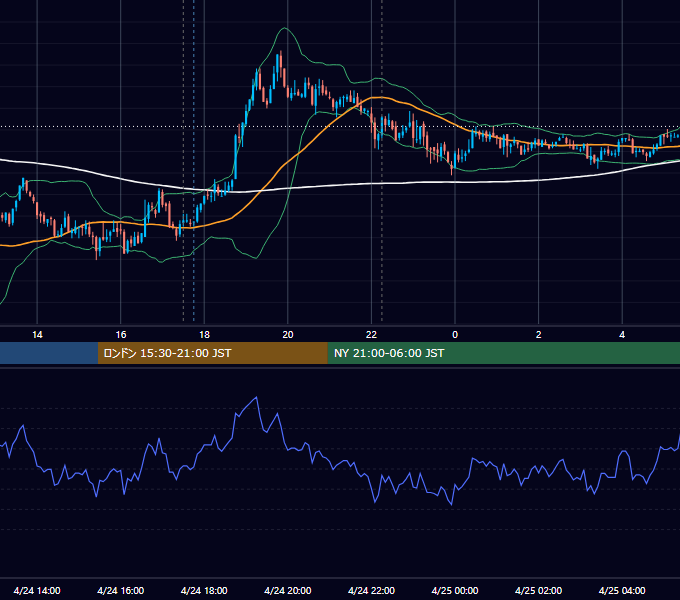
Task: Click the 4/24 20:00 time label
Action: [x=288, y=590]
